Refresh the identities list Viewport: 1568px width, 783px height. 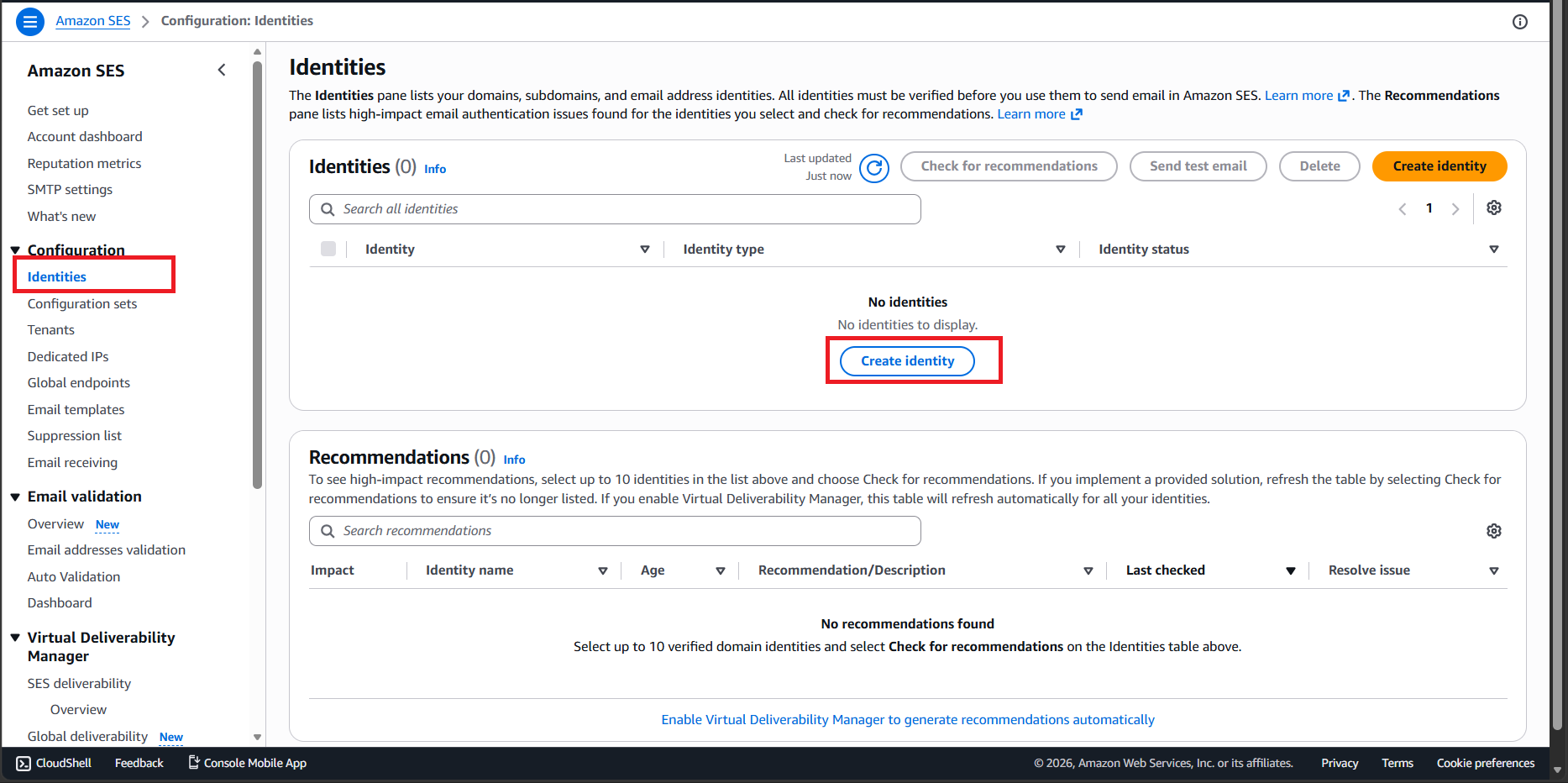point(874,168)
